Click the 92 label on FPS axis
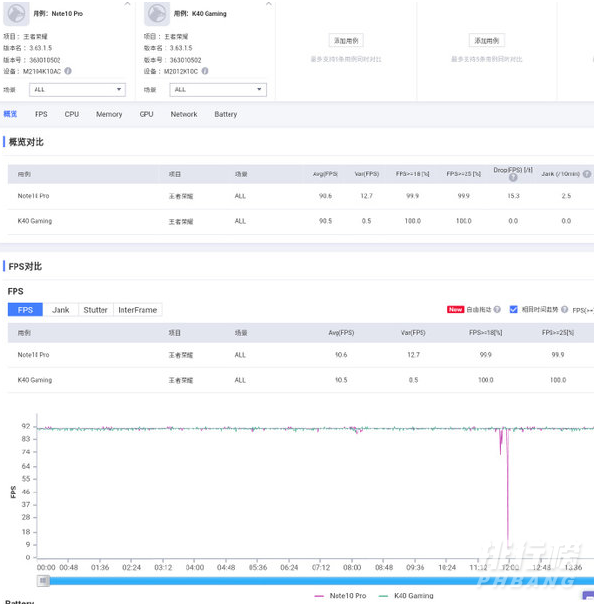Viewport: 597px width, 604px height. [x=25, y=426]
